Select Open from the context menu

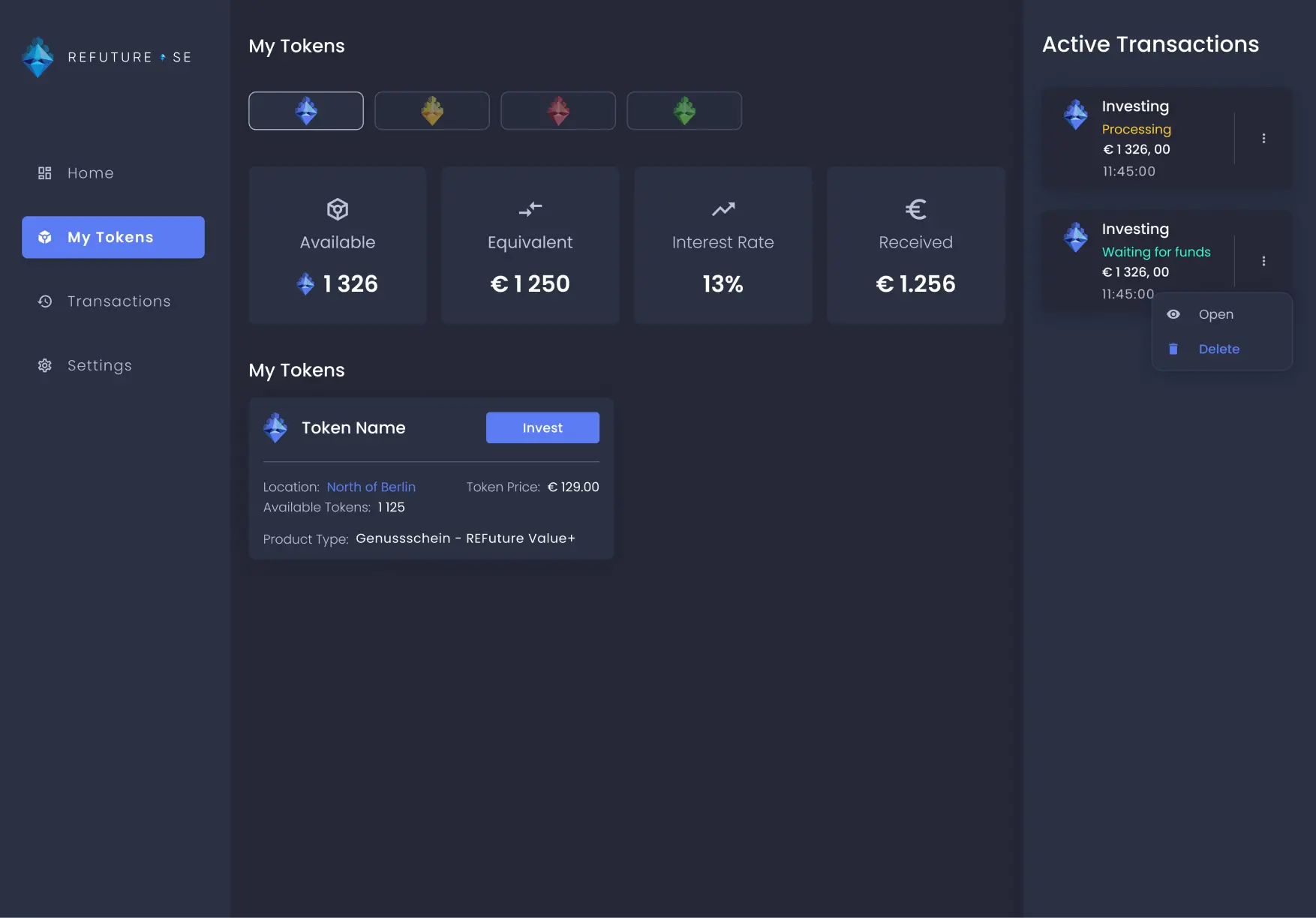[x=1215, y=314]
